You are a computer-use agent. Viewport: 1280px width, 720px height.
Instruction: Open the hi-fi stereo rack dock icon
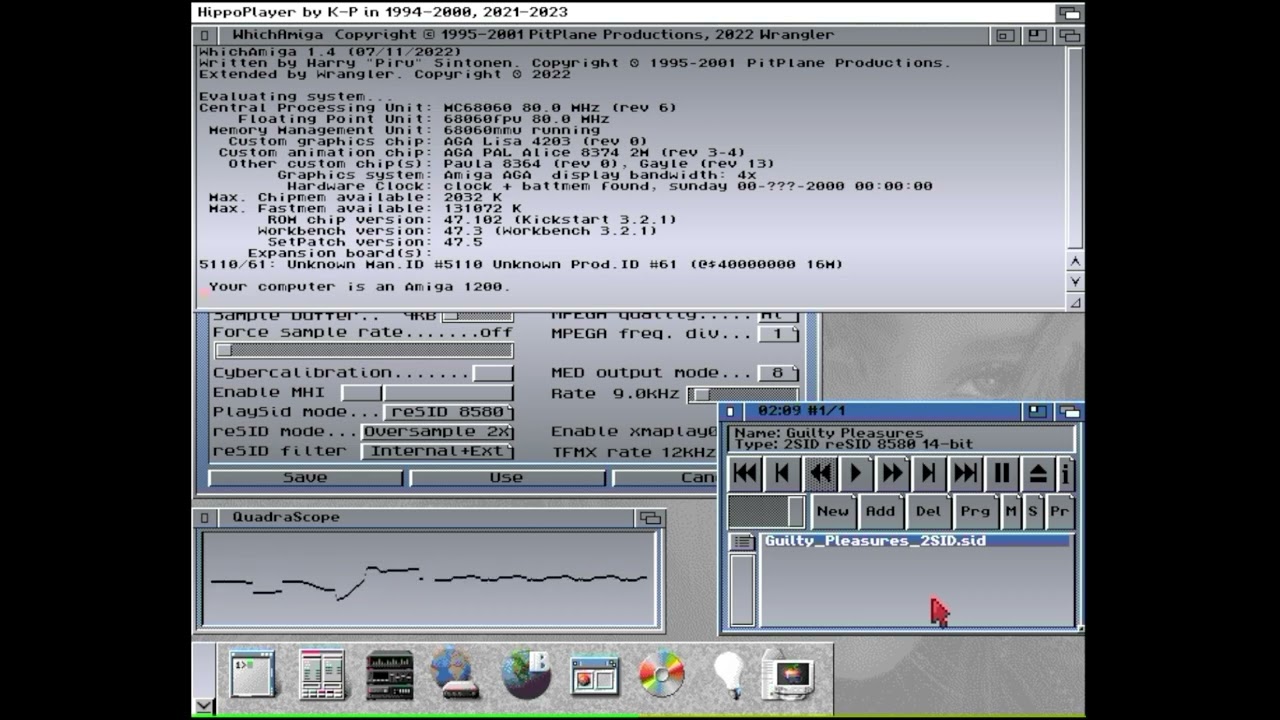(x=389, y=675)
